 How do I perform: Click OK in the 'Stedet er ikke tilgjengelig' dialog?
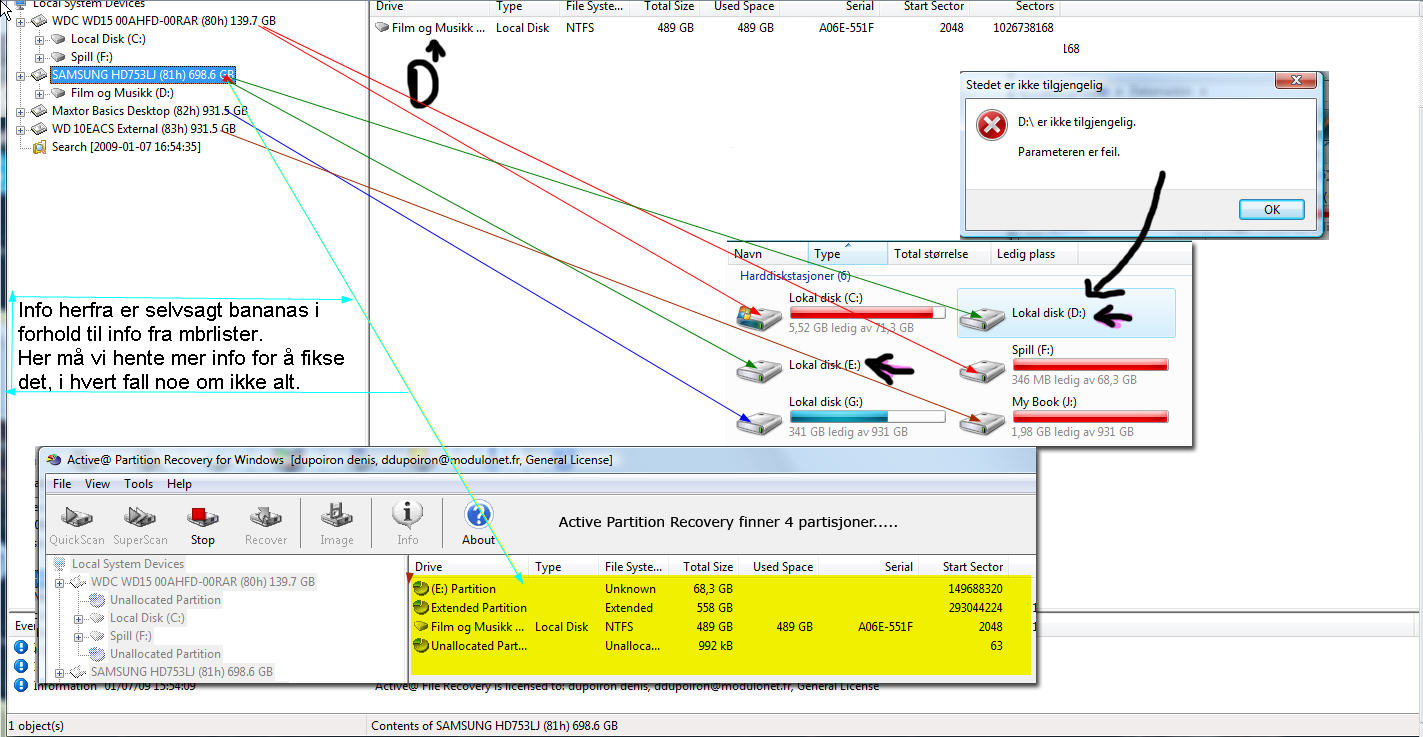coord(1272,210)
